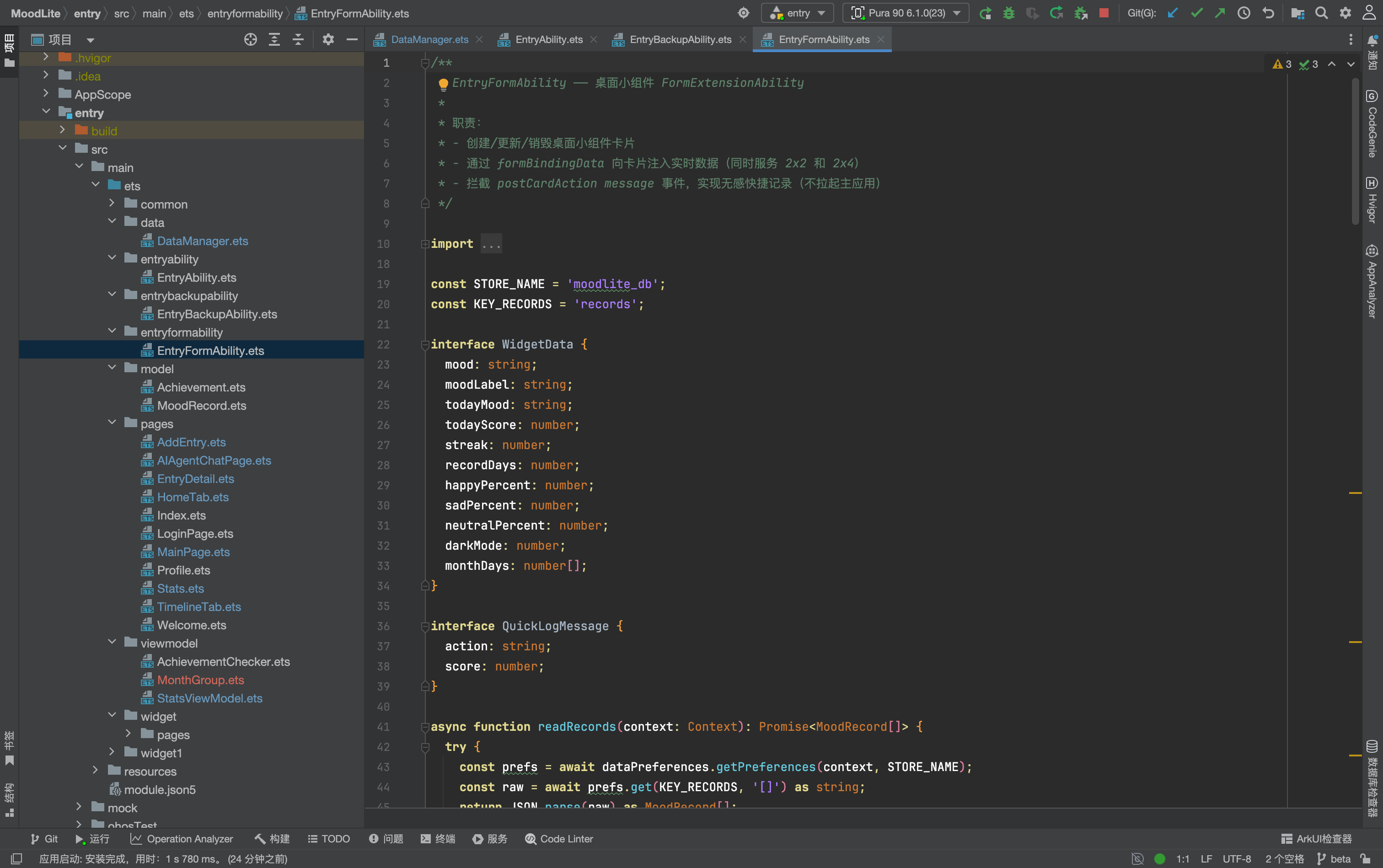
Task: Open the project view mode dropdown arrow
Action: point(90,40)
